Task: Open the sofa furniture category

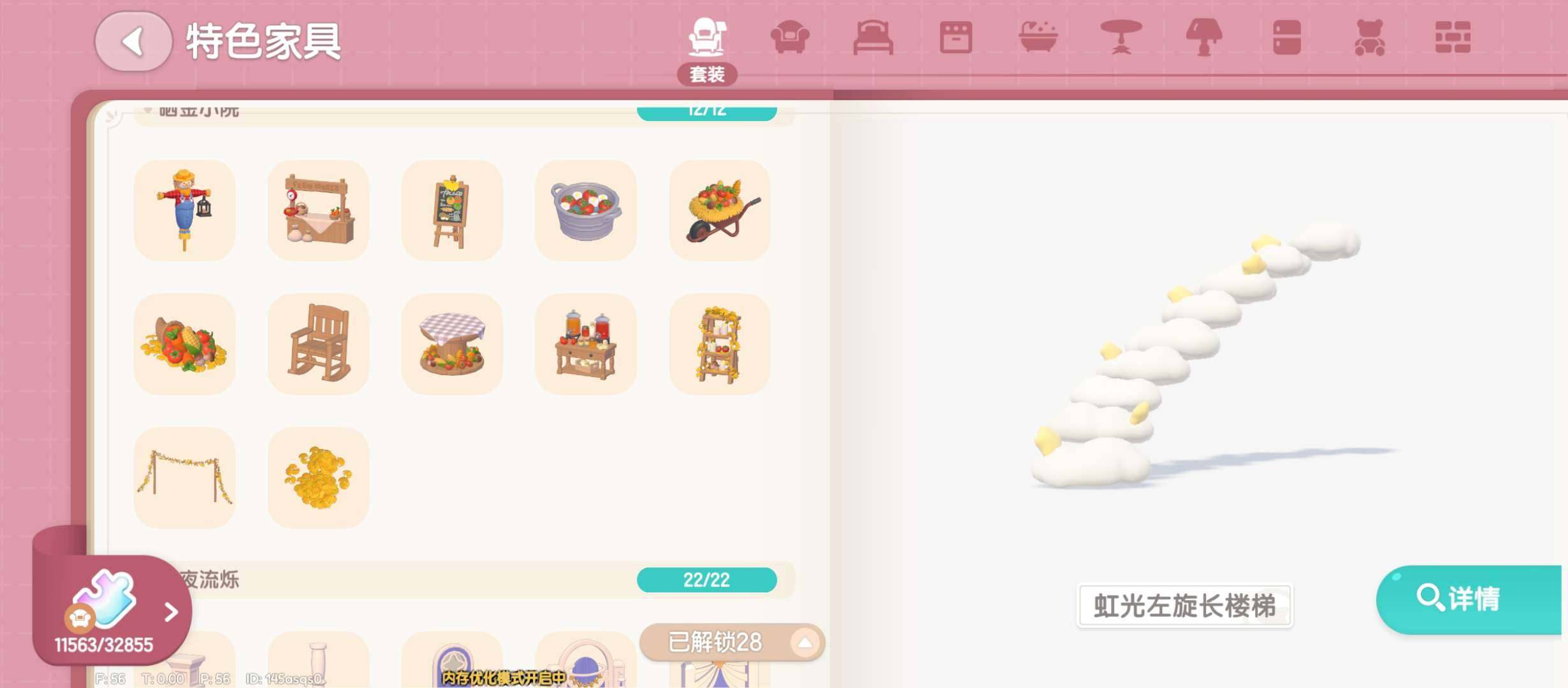Action: pos(790,37)
